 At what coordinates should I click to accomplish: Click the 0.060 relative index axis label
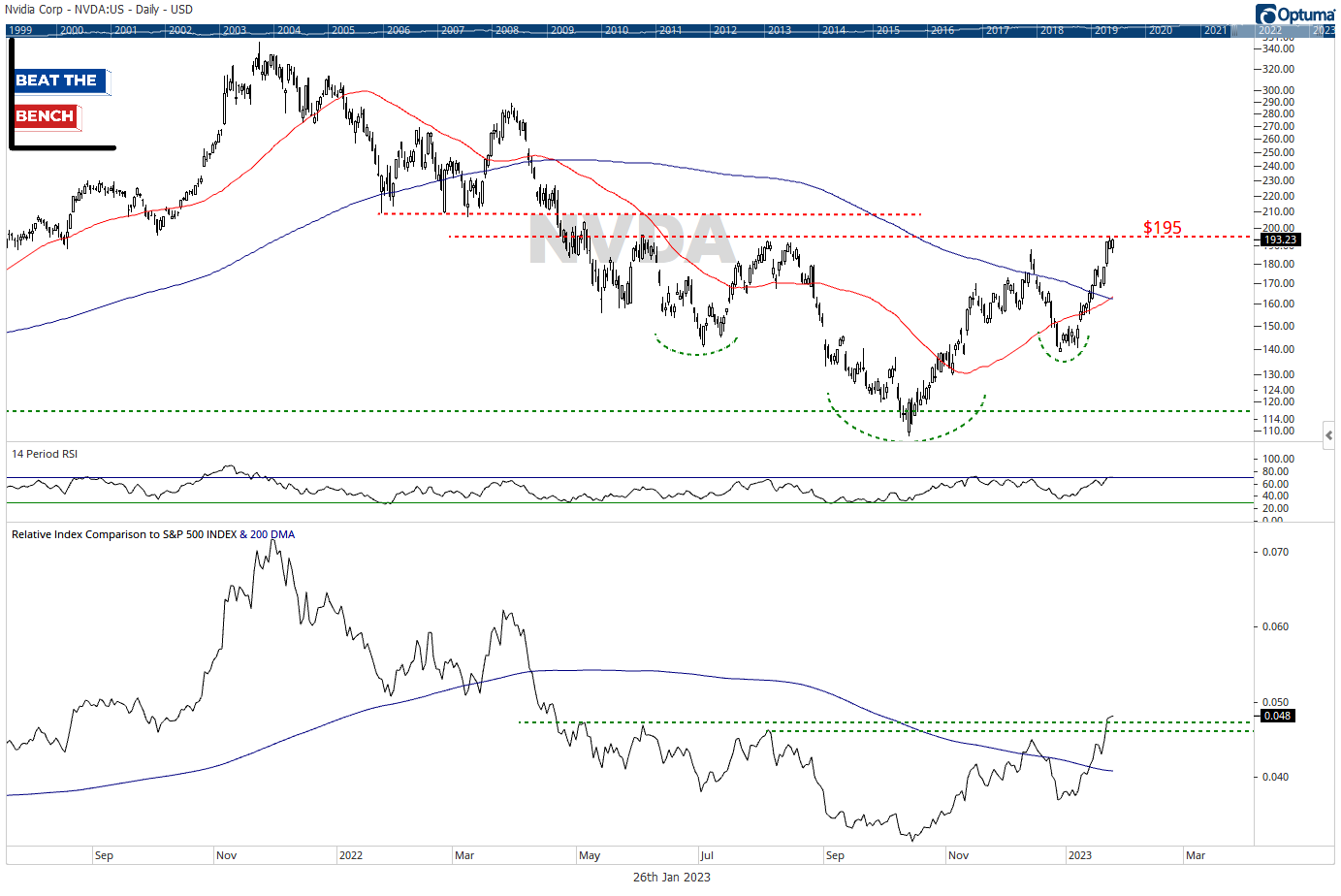point(1276,626)
